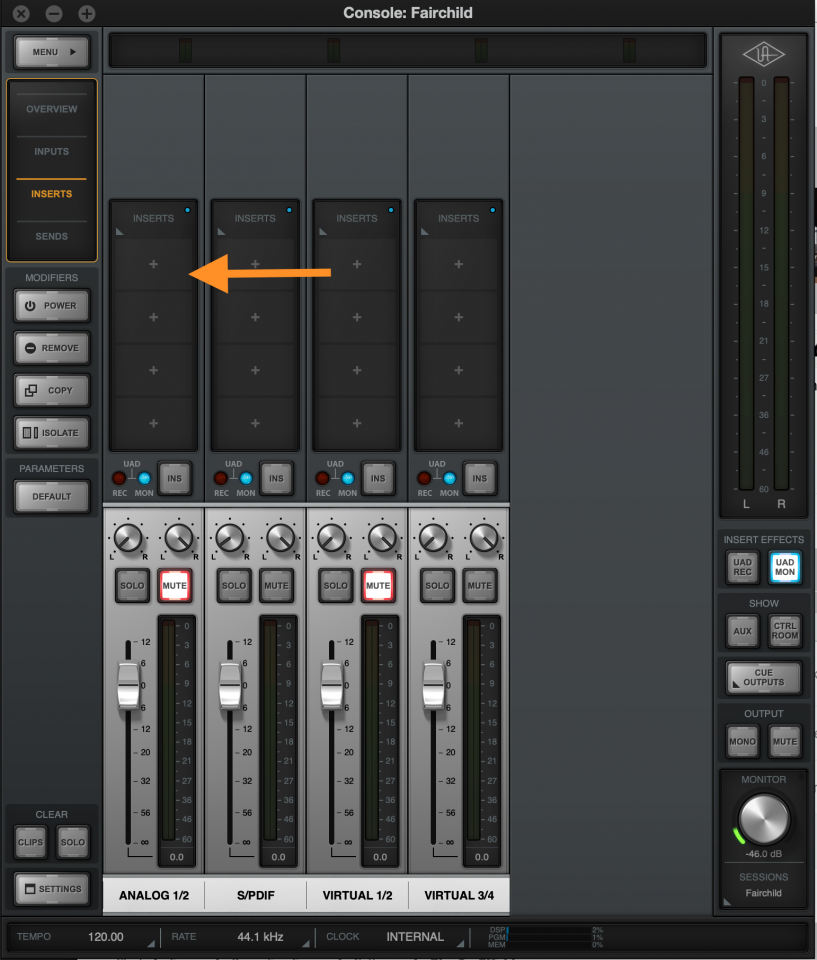Open the SESSIONS Fairchild menu

coord(763,893)
